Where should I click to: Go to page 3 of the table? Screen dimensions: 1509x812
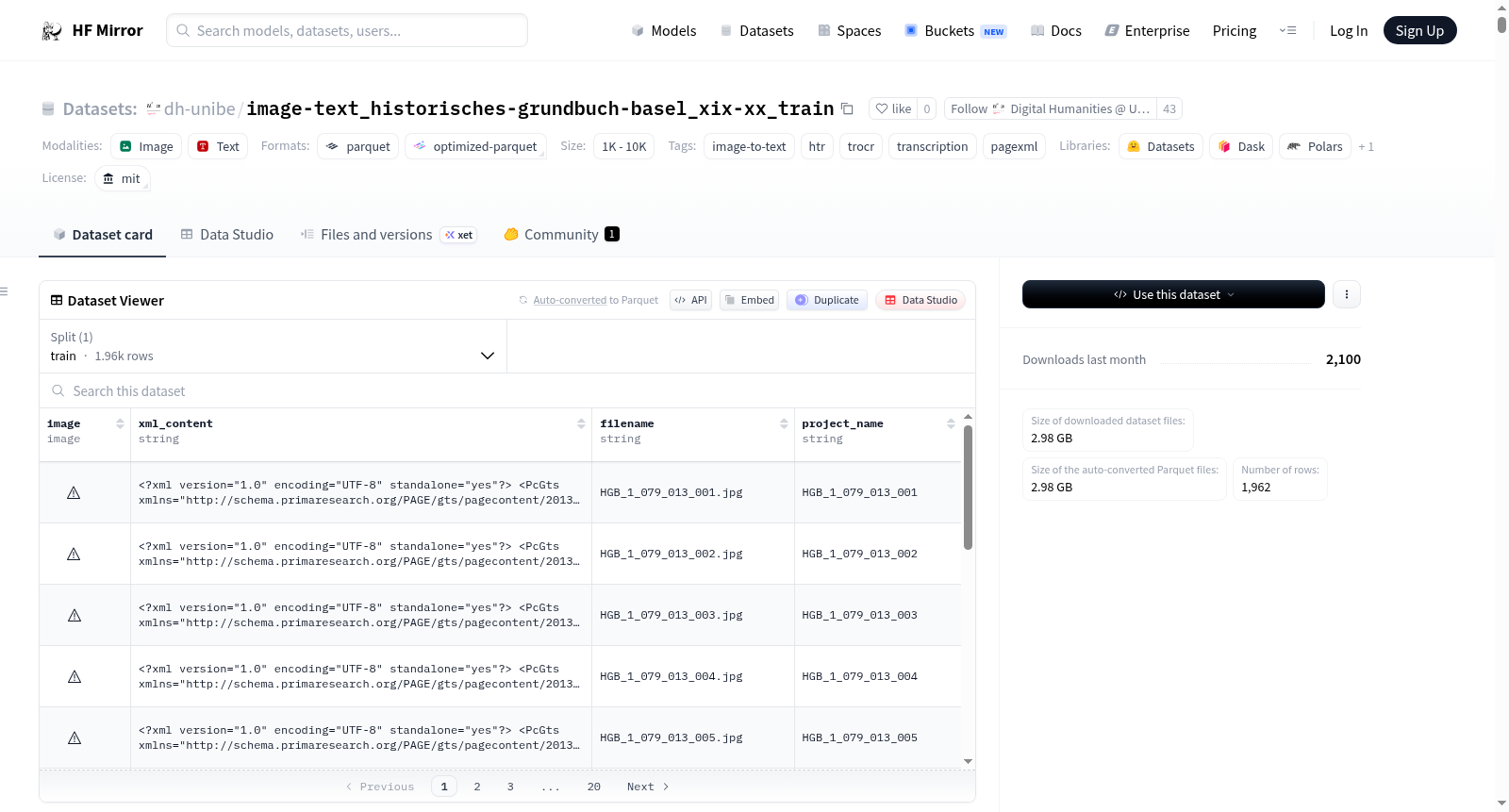510,787
